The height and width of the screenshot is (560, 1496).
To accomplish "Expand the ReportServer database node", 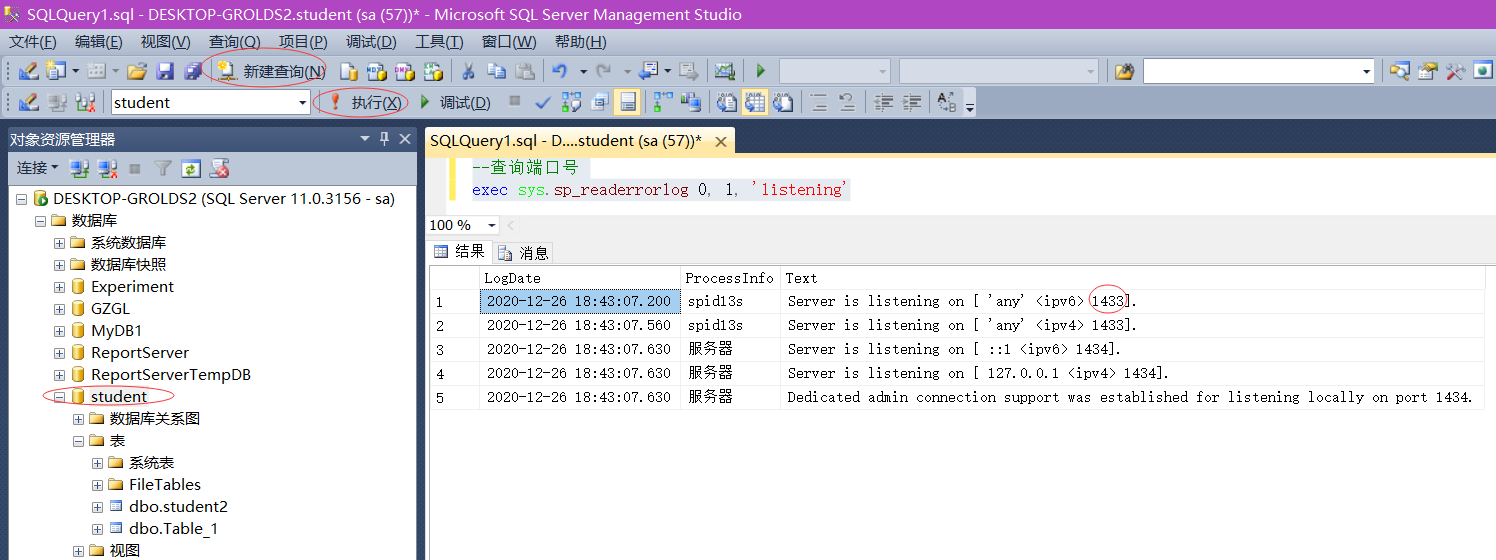I will tap(59, 353).
